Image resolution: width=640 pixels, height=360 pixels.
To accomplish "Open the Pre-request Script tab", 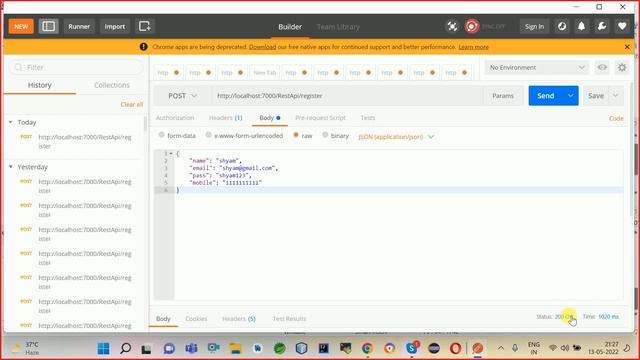I will [320, 118].
